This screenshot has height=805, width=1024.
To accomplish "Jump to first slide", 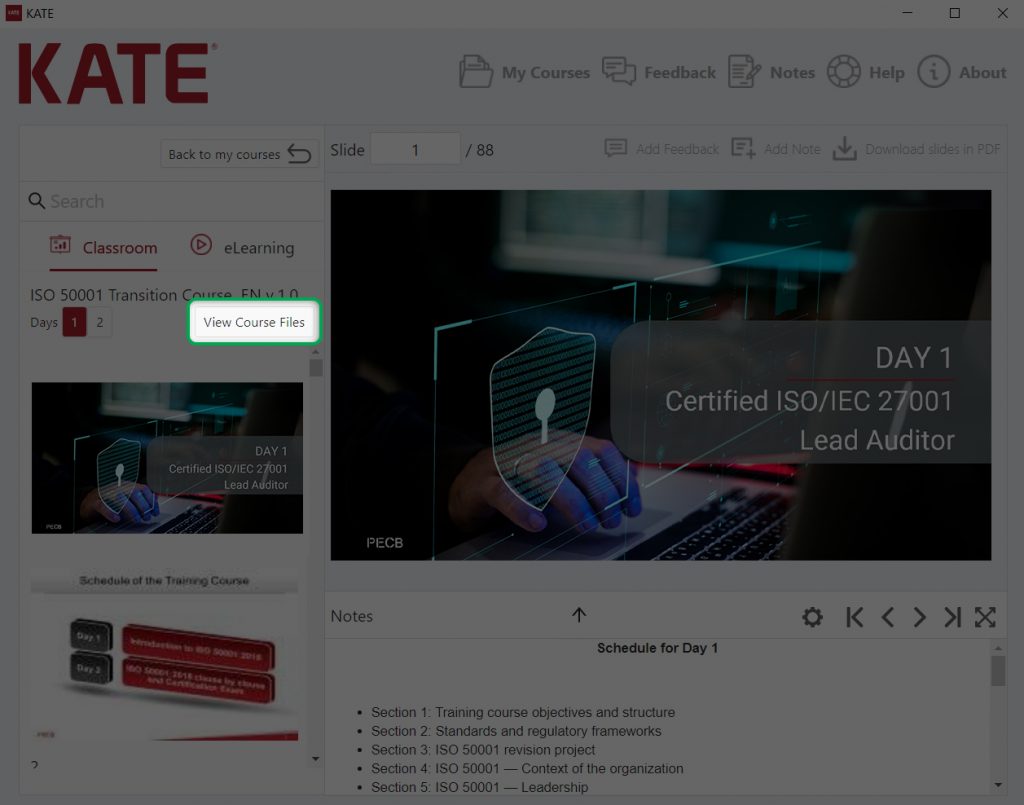I will (x=854, y=617).
